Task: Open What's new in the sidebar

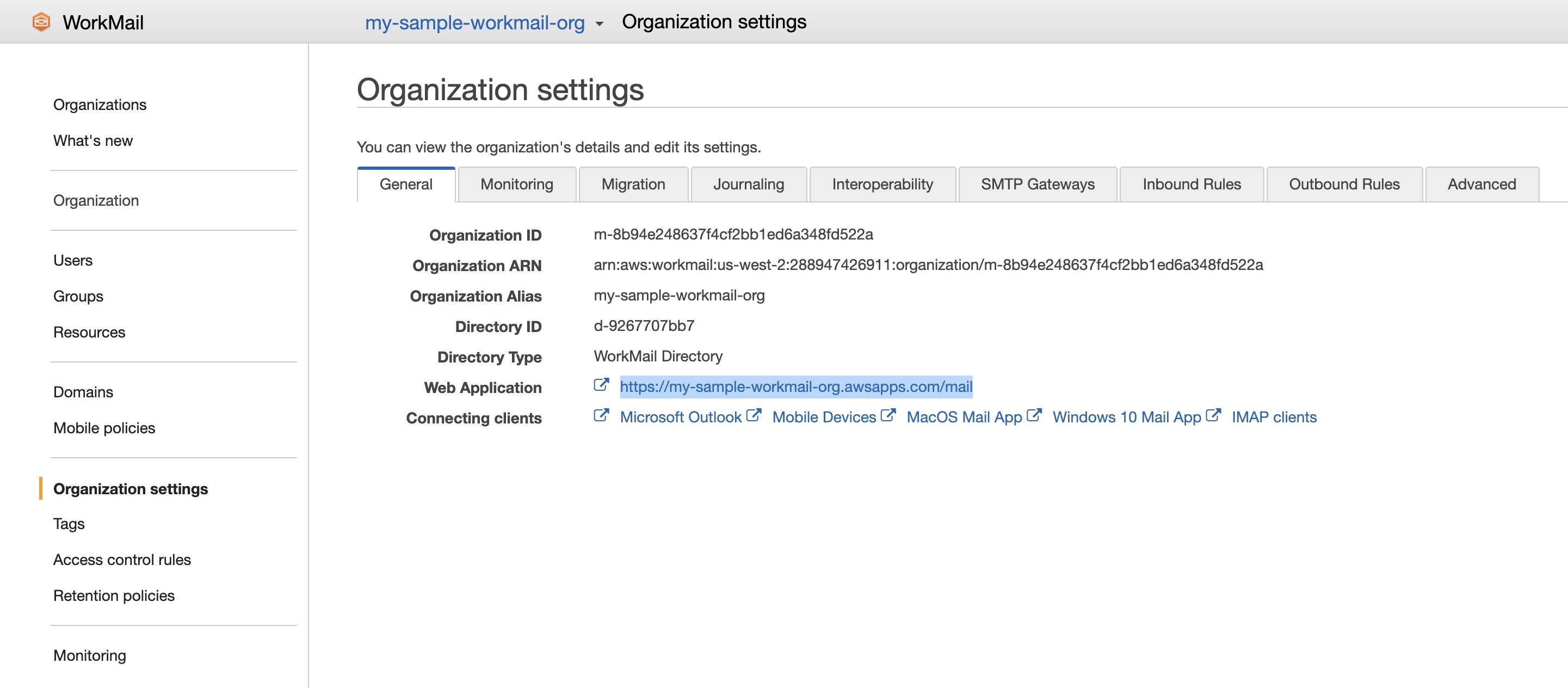Action: [x=93, y=140]
